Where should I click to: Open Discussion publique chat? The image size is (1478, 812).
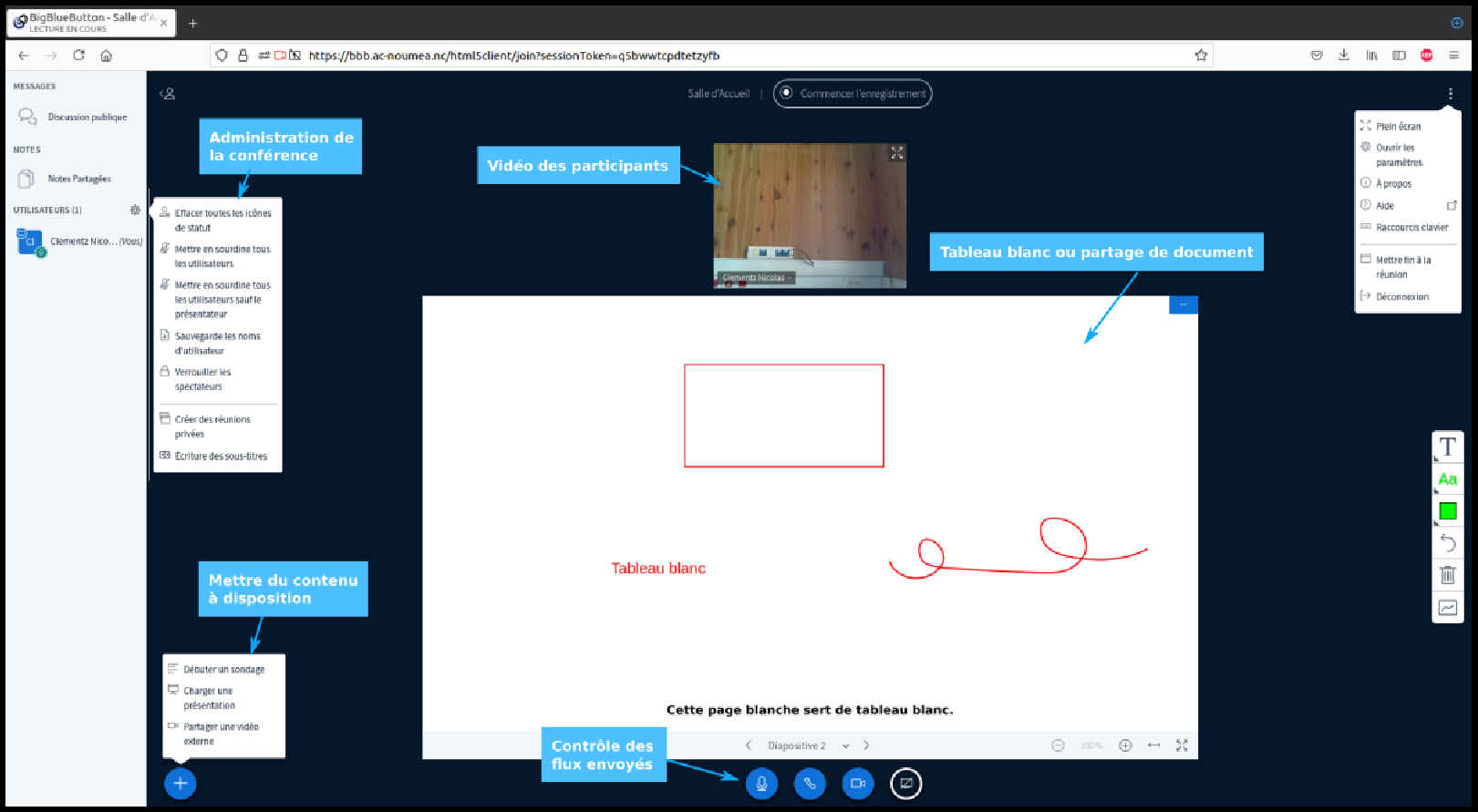tap(87, 117)
